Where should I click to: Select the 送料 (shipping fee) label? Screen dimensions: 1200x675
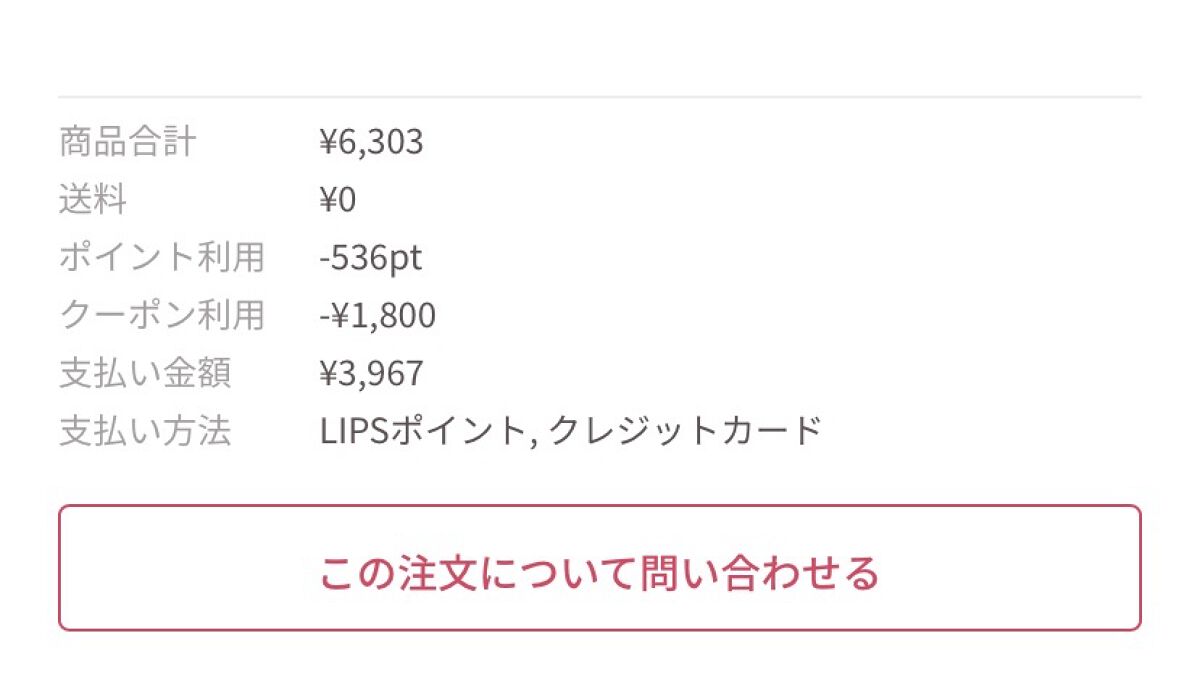tap(92, 200)
